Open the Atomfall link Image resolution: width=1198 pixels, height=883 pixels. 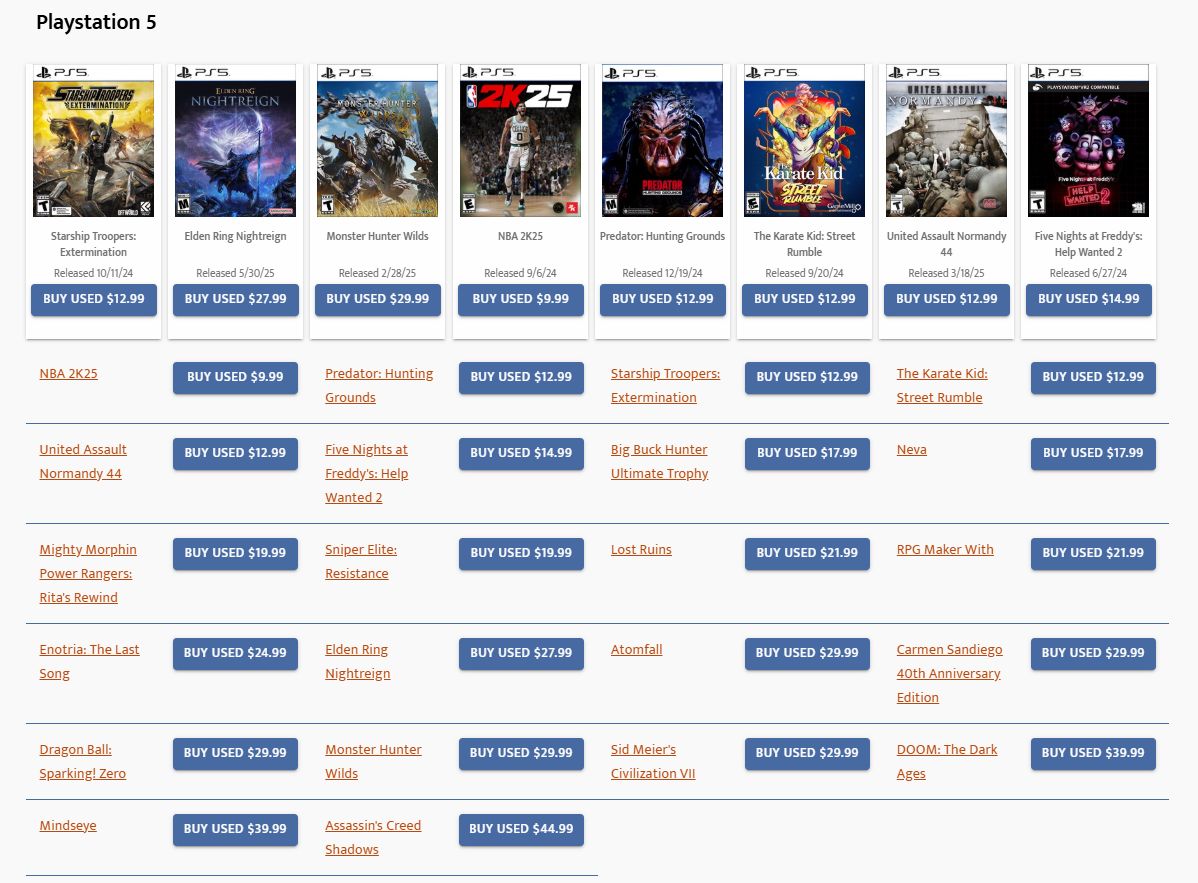(x=636, y=650)
